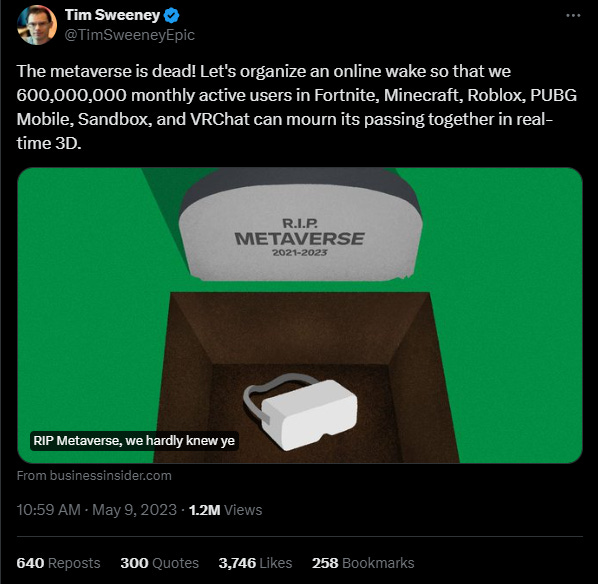598x584 pixels.
Task: View the 1.2M Views analytics
Action: pos(225,510)
